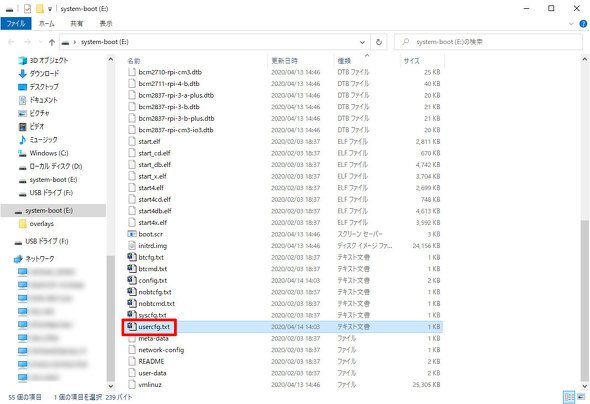Click the New Folder icon in the title bar
Screen dimensions: 590x404
40,8
